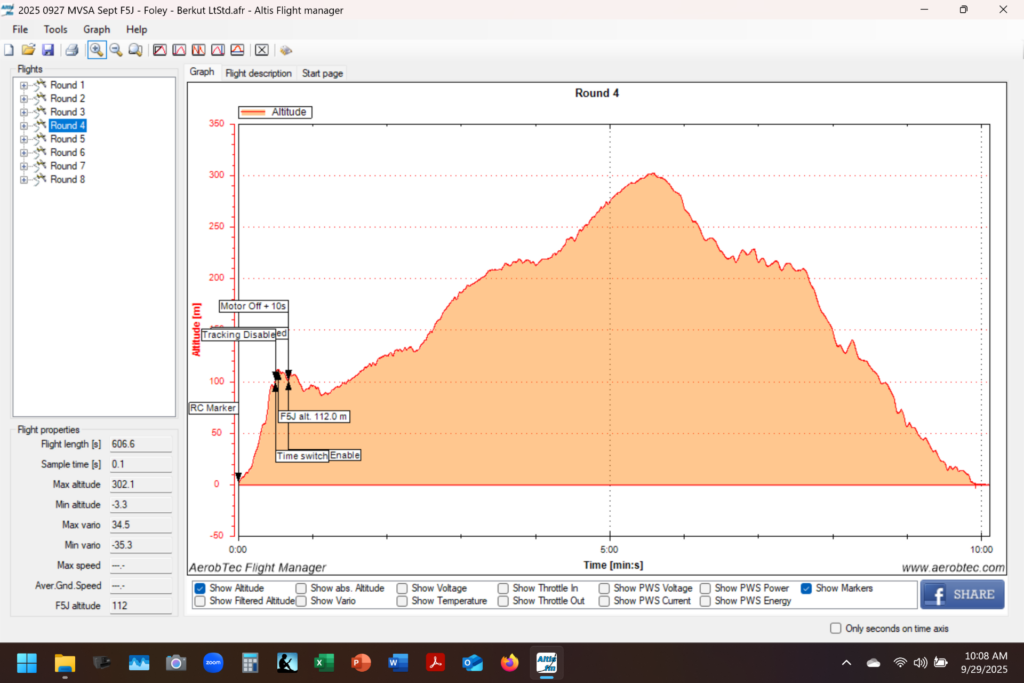Click the Open file folder icon

28,50
